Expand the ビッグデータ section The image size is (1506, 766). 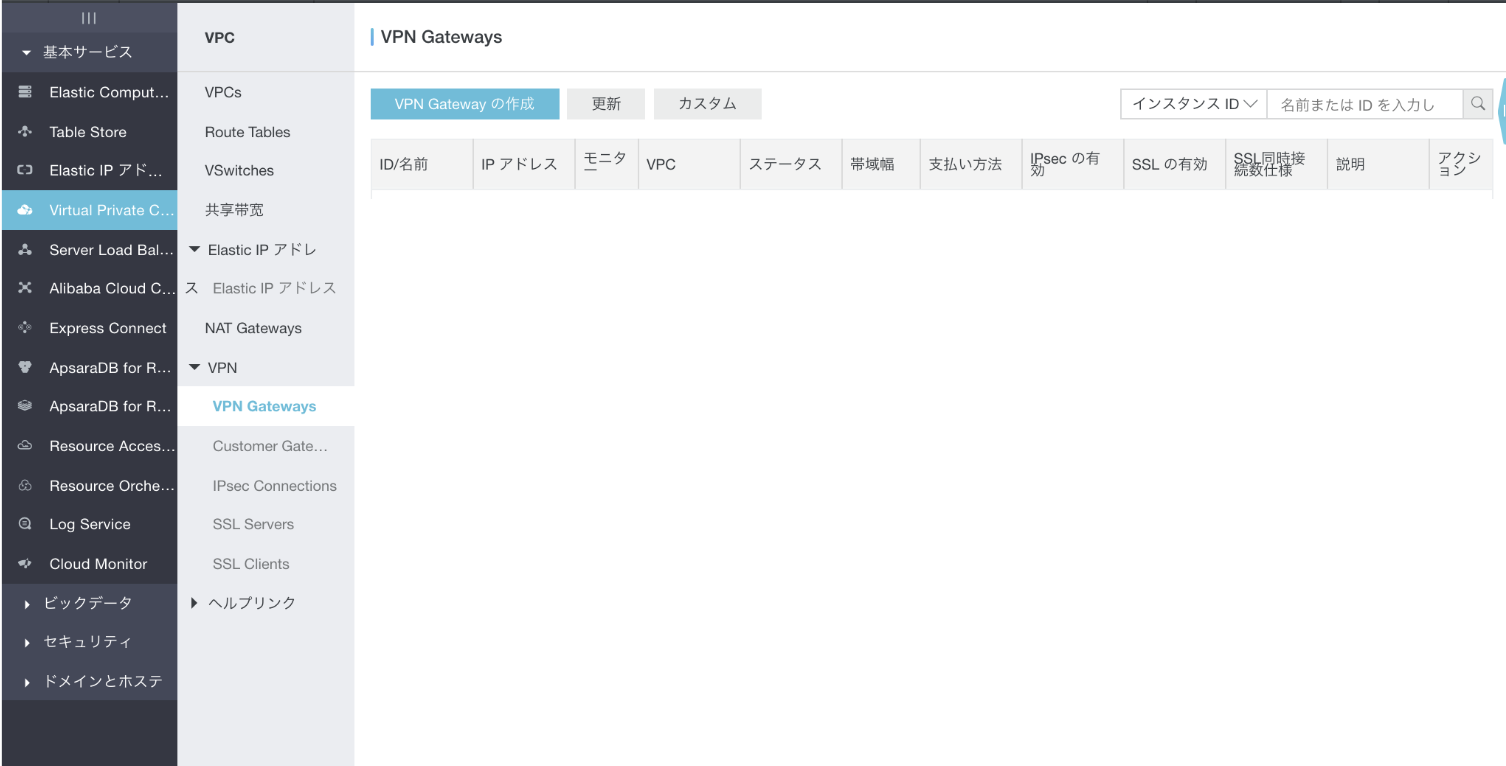click(x=27, y=604)
